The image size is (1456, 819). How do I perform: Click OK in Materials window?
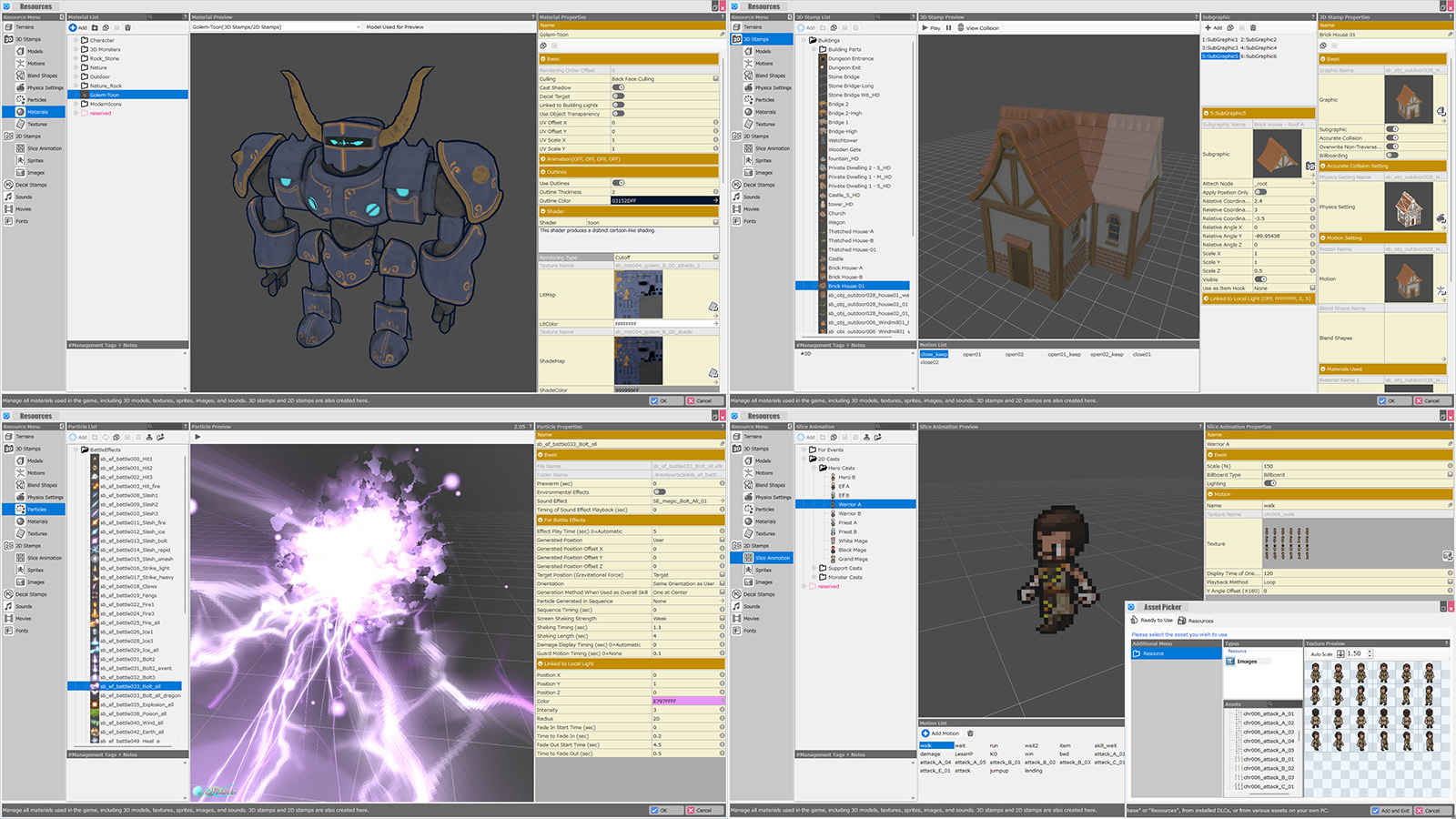[x=665, y=400]
